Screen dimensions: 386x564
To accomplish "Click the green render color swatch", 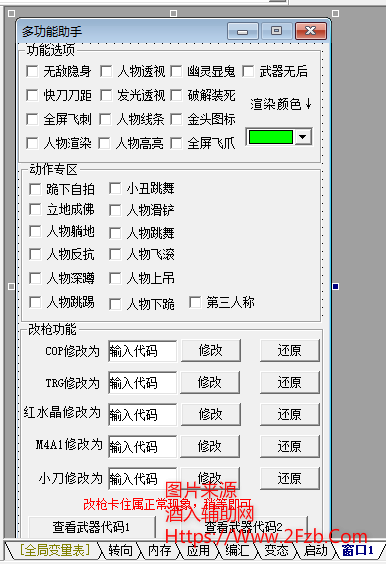I will (x=271, y=137).
